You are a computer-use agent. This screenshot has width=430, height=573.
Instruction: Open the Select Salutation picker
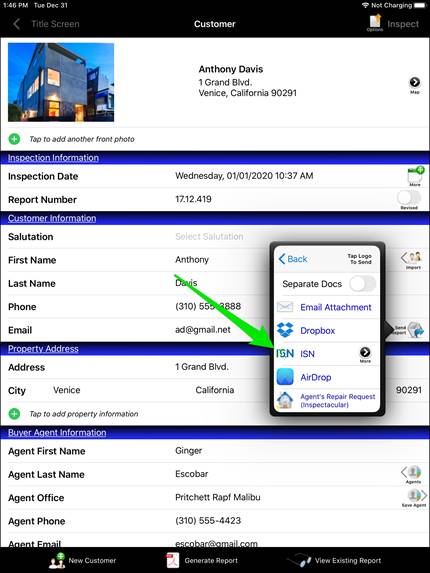pos(209,236)
